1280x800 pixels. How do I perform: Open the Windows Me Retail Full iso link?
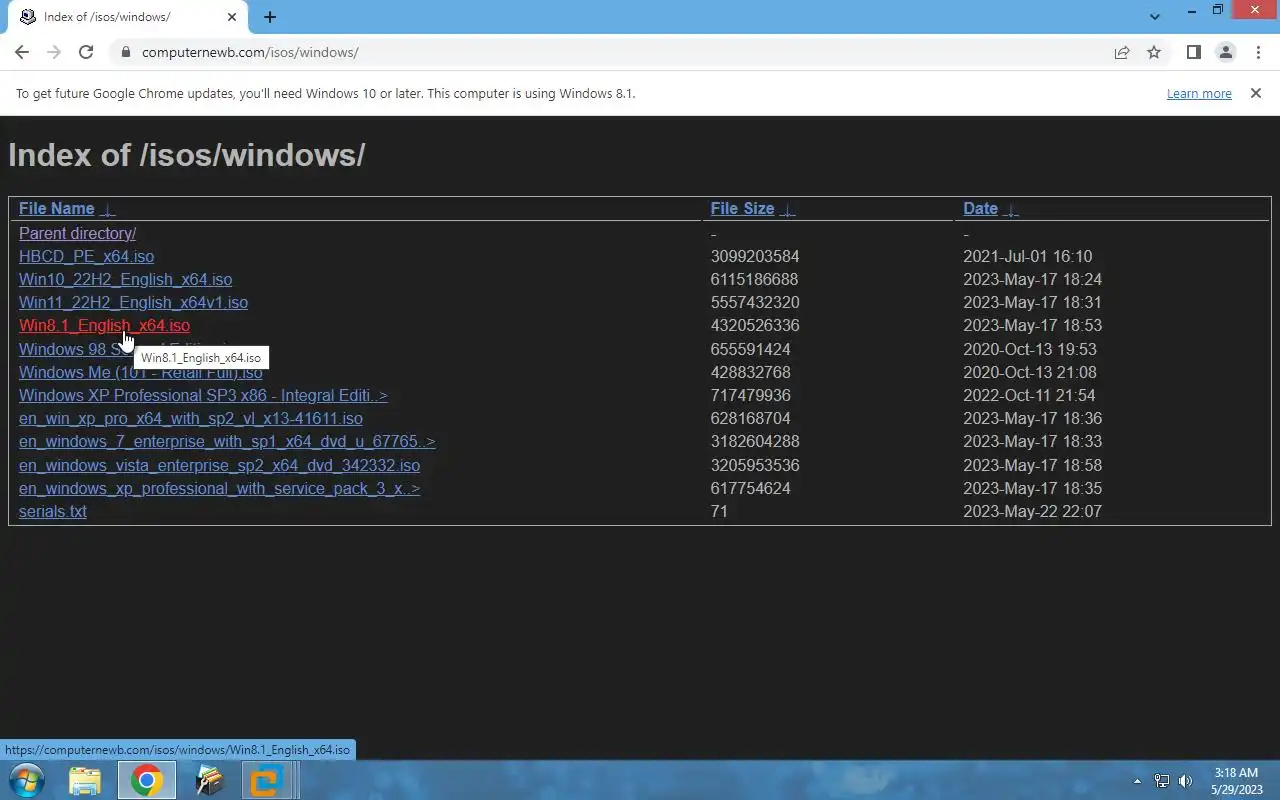click(140, 372)
